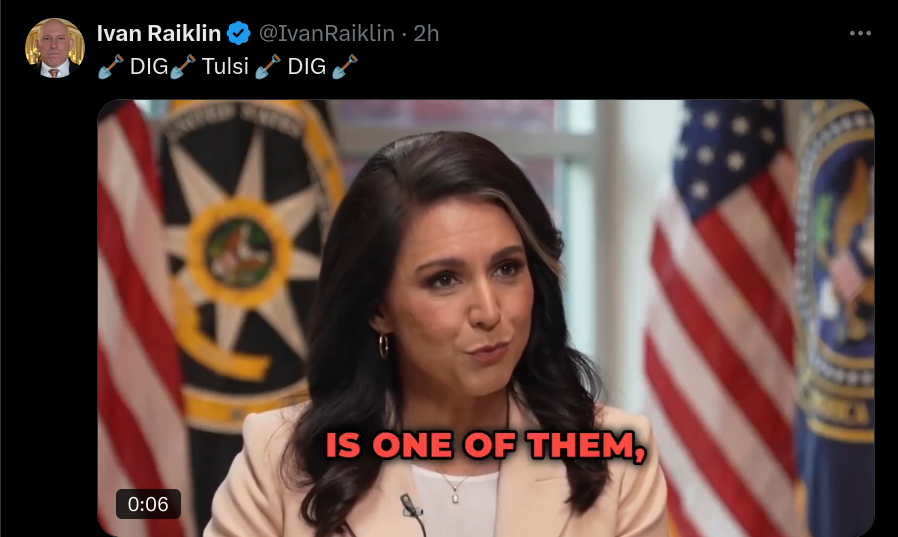Click the red IS ONE OF THEM caption

click(x=486, y=445)
